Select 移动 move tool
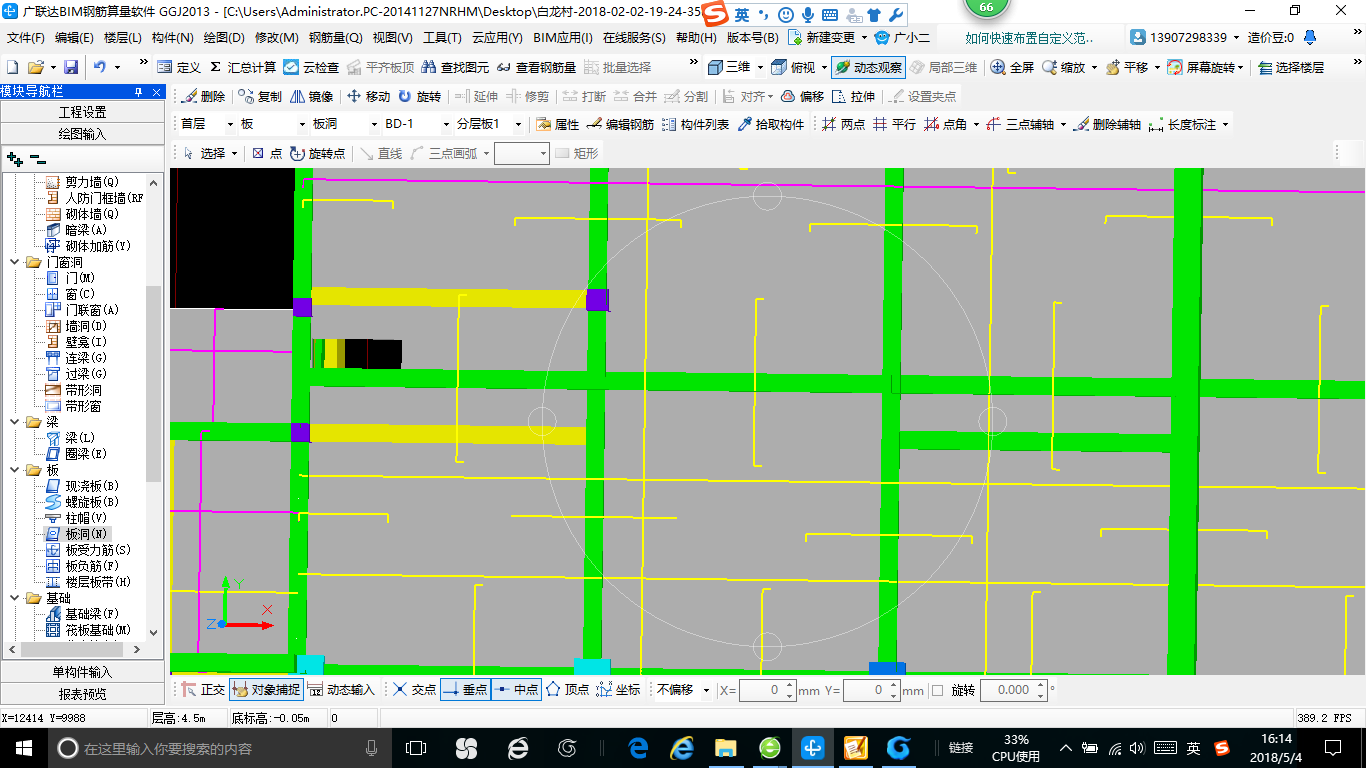This screenshot has width=1366, height=768. (x=368, y=96)
